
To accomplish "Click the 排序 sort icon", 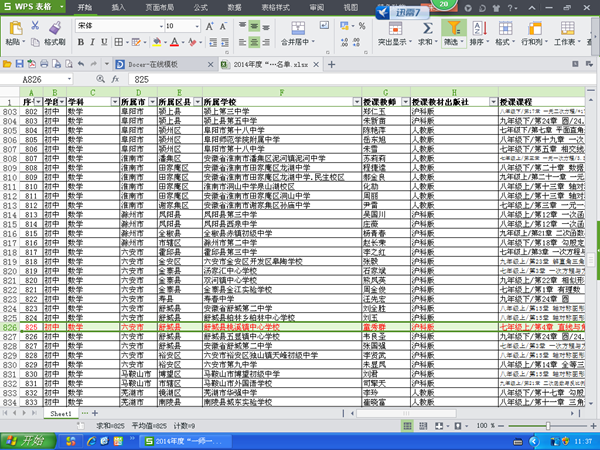I will pyautogui.click(x=478, y=28).
